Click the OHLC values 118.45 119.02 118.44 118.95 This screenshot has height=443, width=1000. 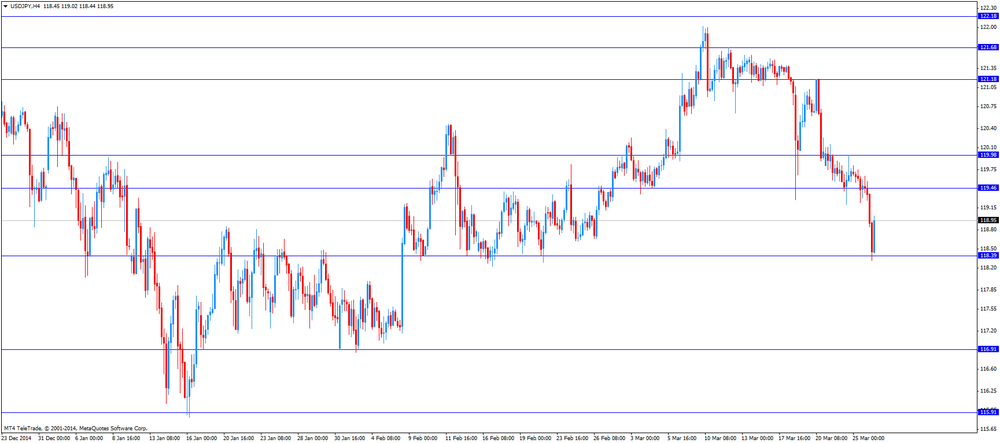coord(78,5)
